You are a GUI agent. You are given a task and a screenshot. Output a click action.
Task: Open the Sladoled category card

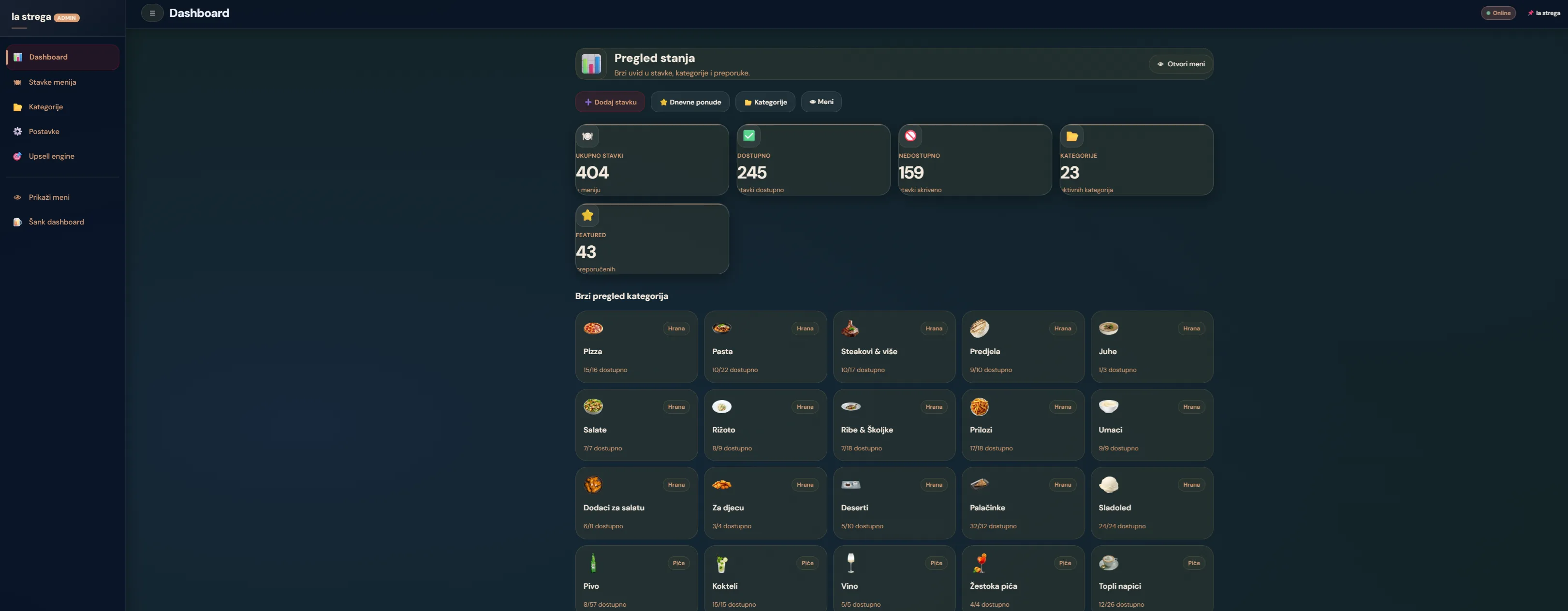point(1152,503)
